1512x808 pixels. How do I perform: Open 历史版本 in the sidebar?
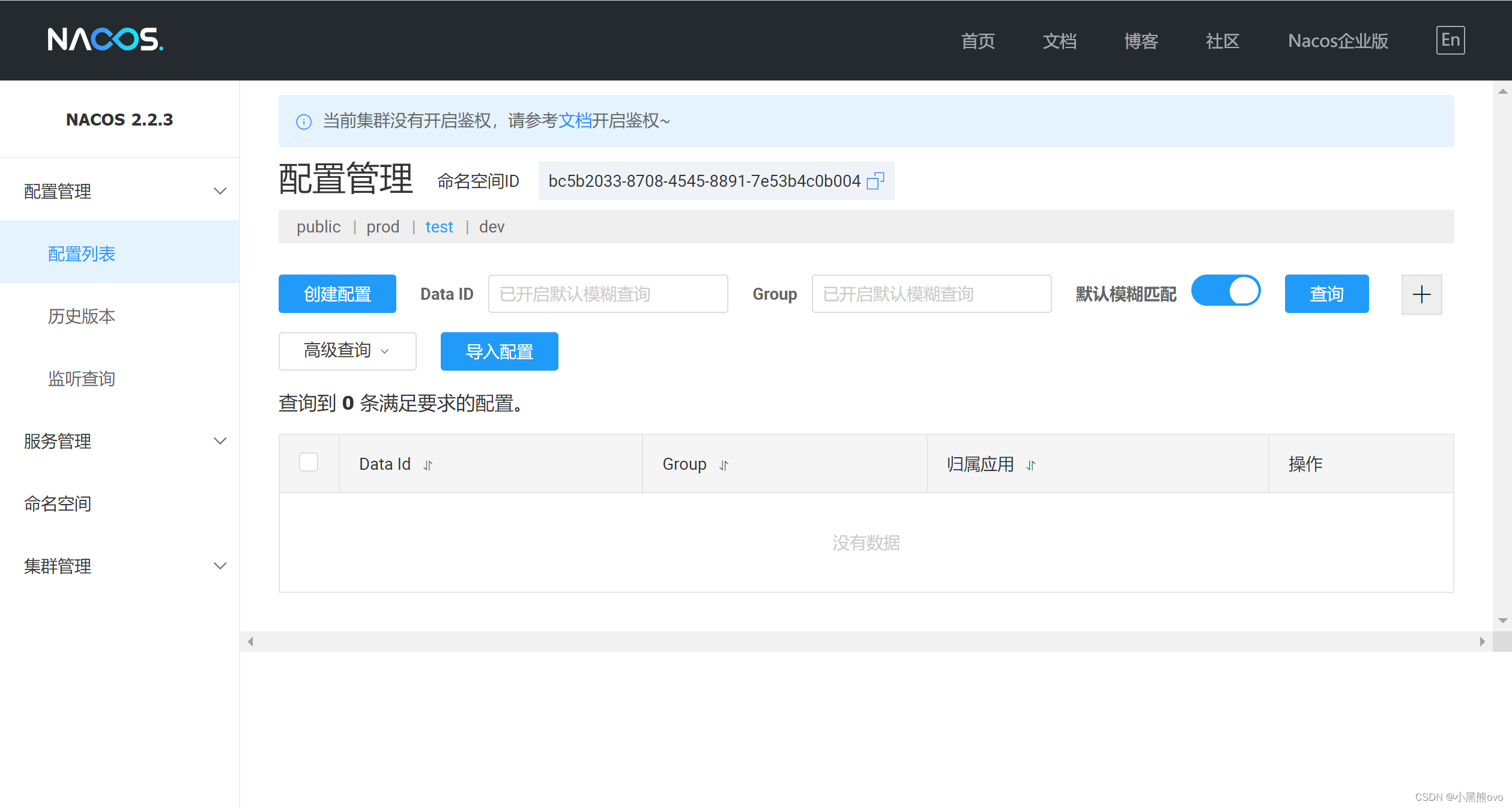[x=82, y=316]
